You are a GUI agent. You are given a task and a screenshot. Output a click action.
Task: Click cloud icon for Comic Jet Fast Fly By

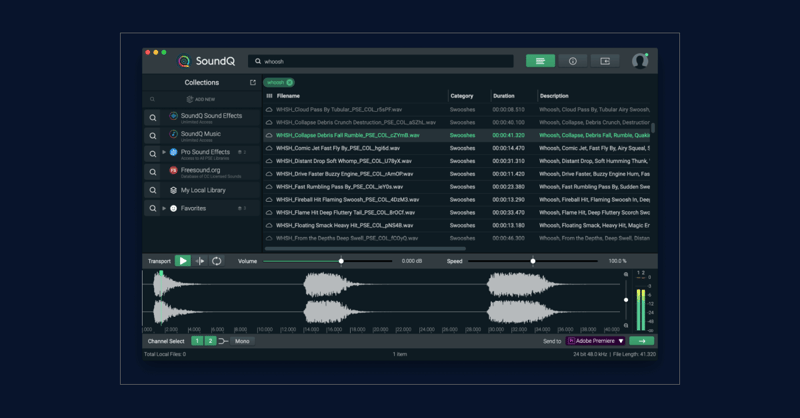pos(269,149)
